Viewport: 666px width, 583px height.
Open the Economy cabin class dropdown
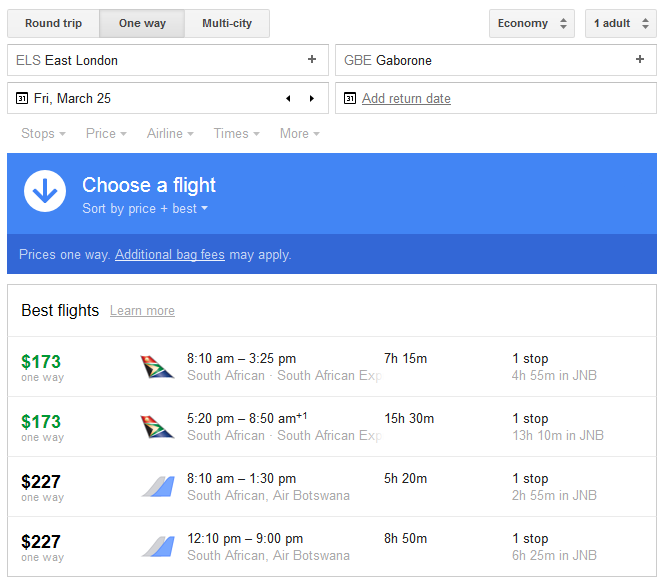tap(532, 23)
